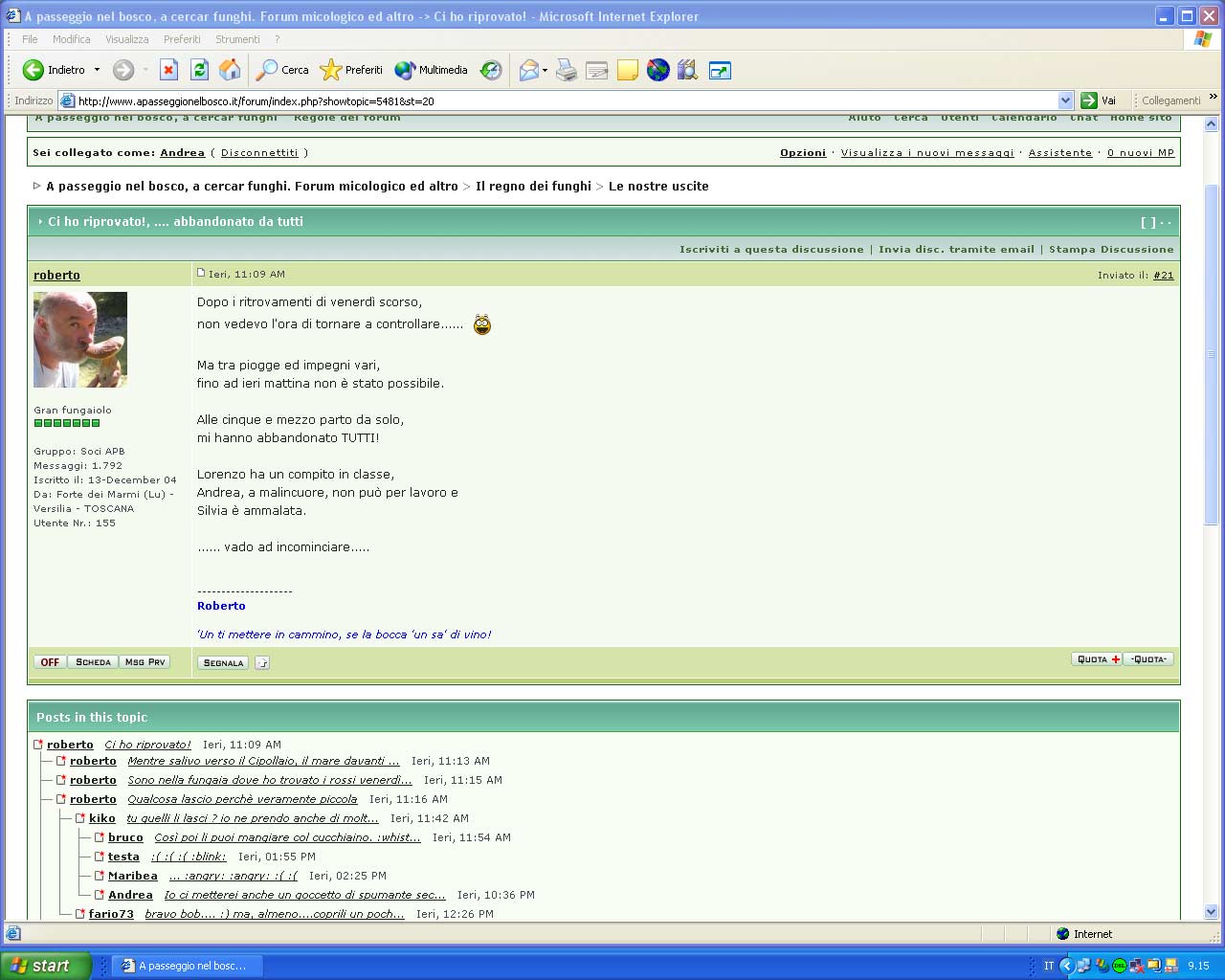The height and width of the screenshot is (980, 1225).
Task: Click the vertical page scrollbar thumb
Action: [x=1211, y=354]
